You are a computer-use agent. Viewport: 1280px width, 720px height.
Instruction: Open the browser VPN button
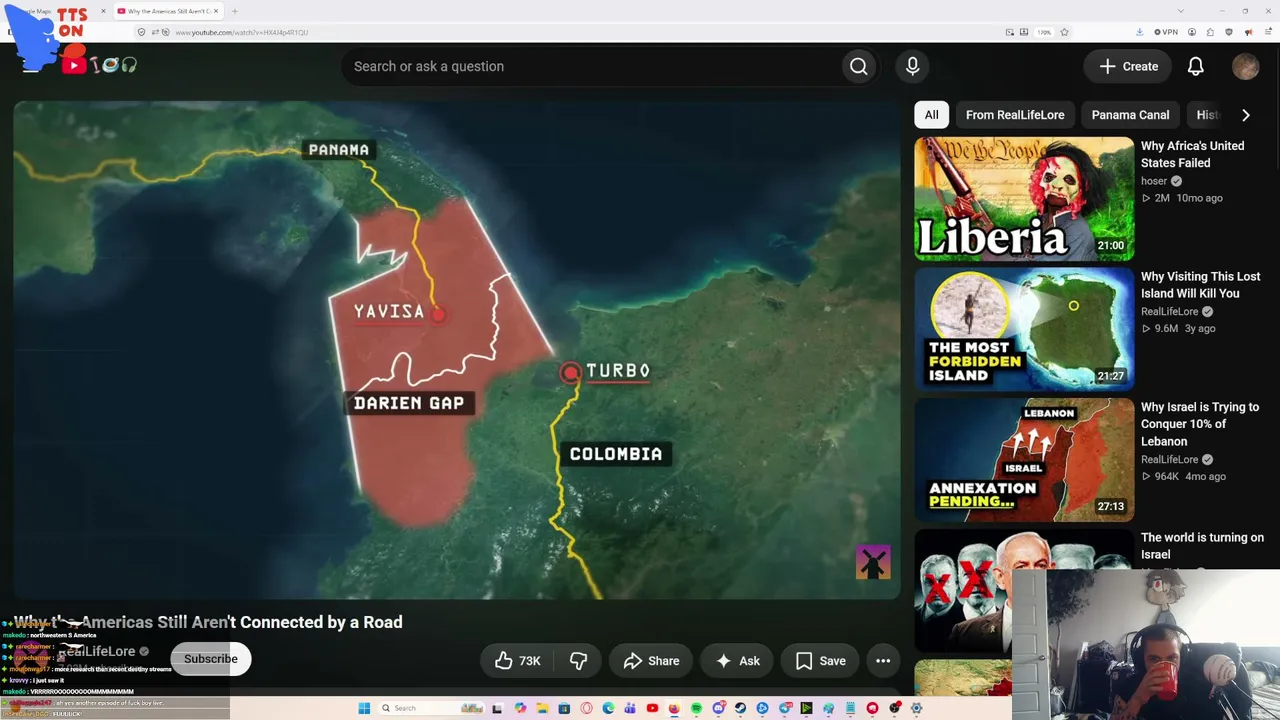(1166, 32)
